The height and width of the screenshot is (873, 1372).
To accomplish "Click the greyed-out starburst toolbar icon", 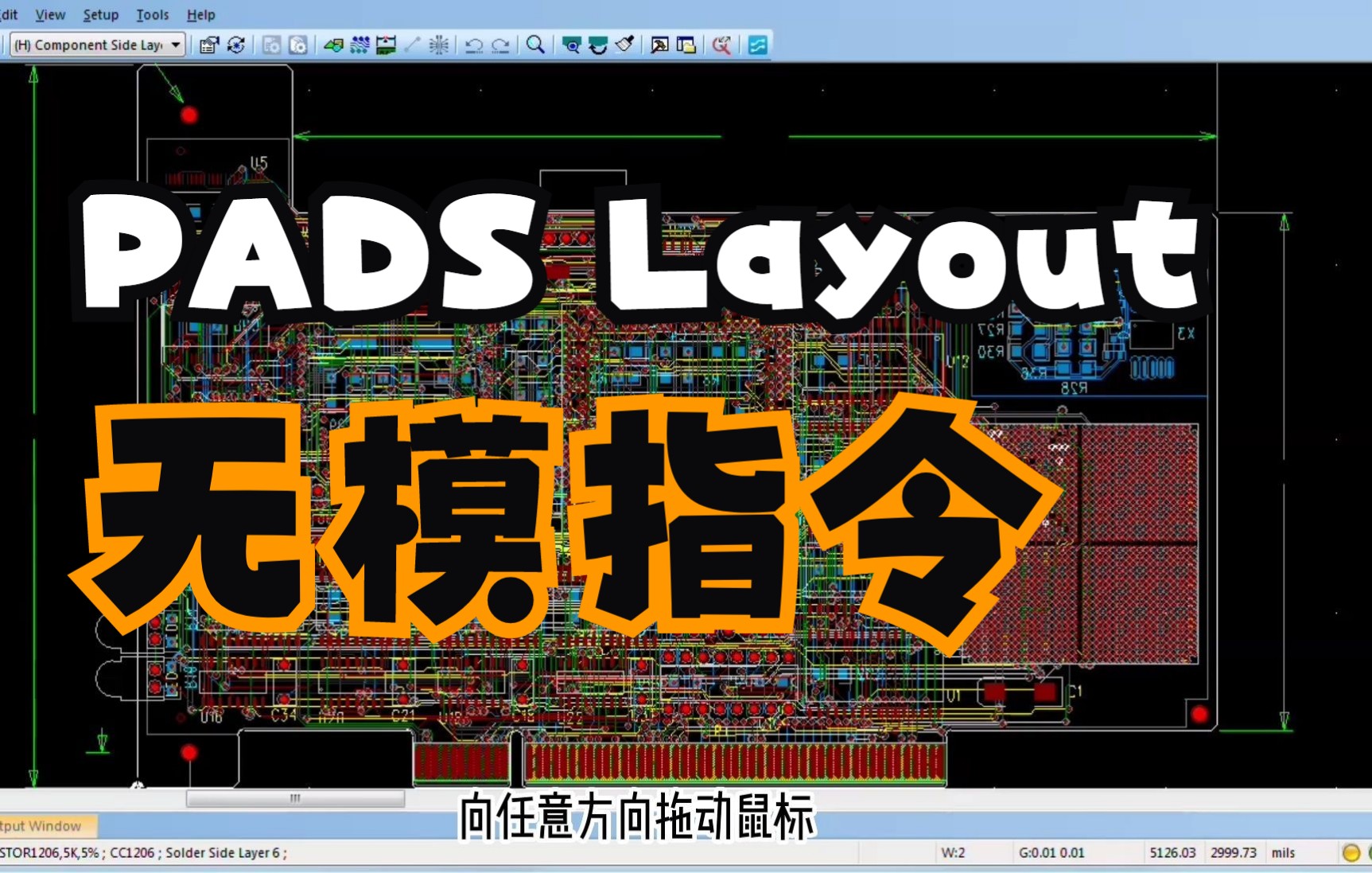I will pos(438,45).
